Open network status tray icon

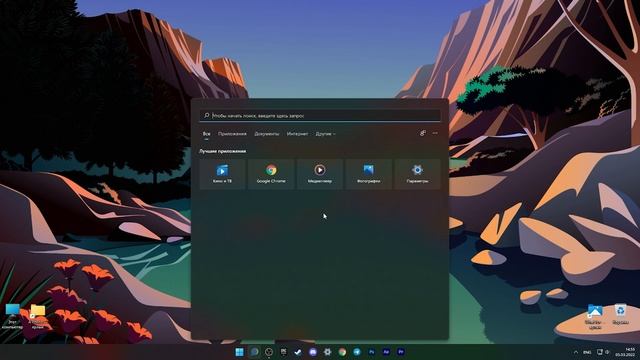pyautogui.click(x=600, y=352)
